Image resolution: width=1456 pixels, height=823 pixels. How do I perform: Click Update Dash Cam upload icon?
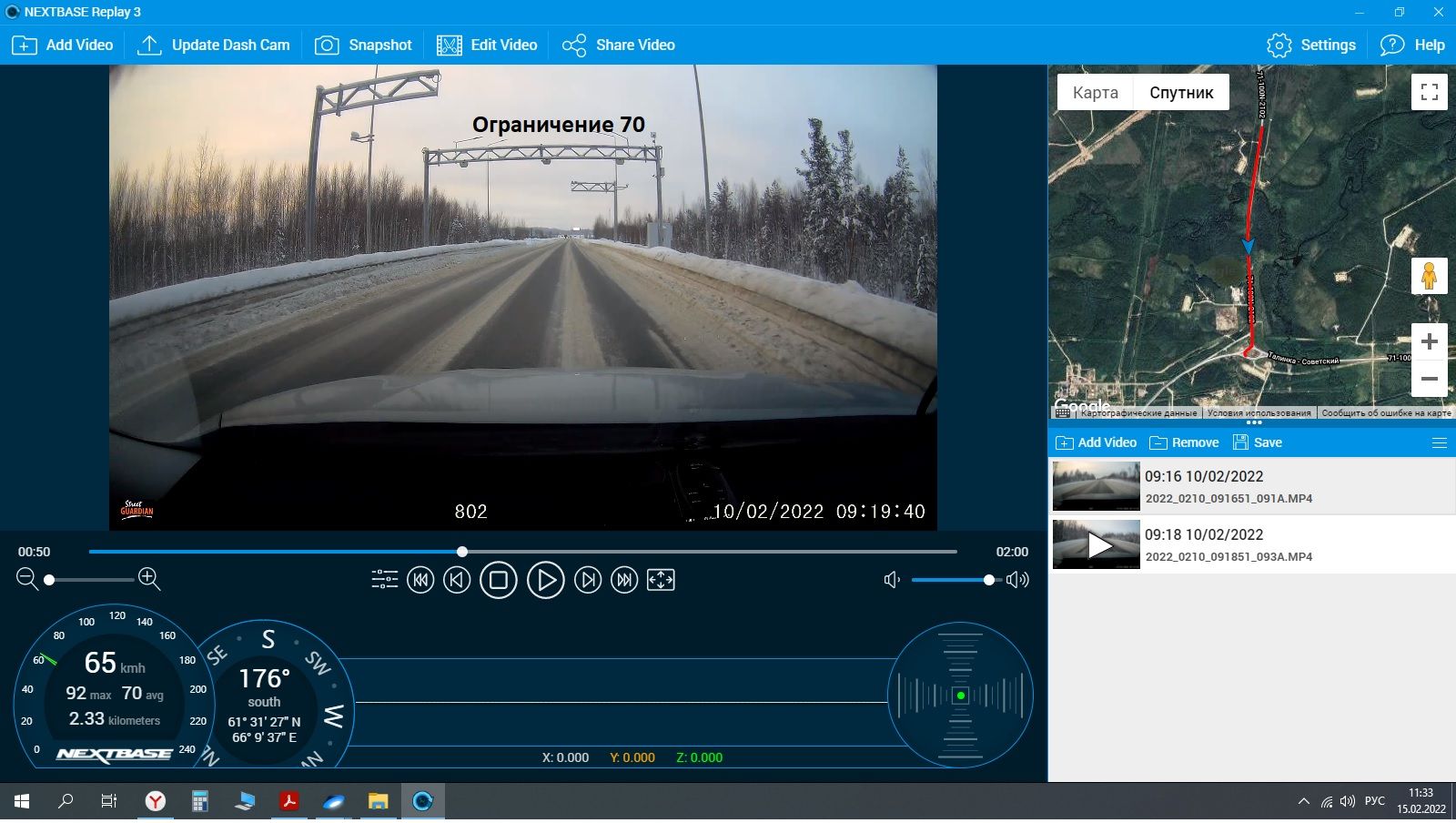(149, 46)
